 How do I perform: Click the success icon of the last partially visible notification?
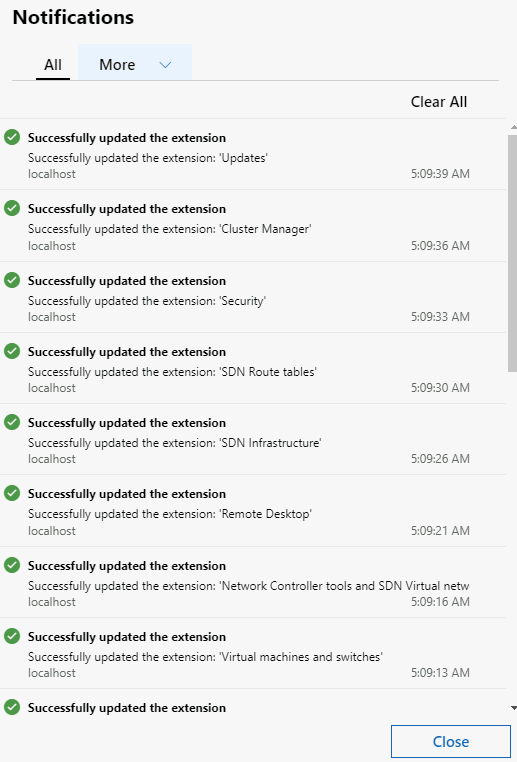[12, 707]
